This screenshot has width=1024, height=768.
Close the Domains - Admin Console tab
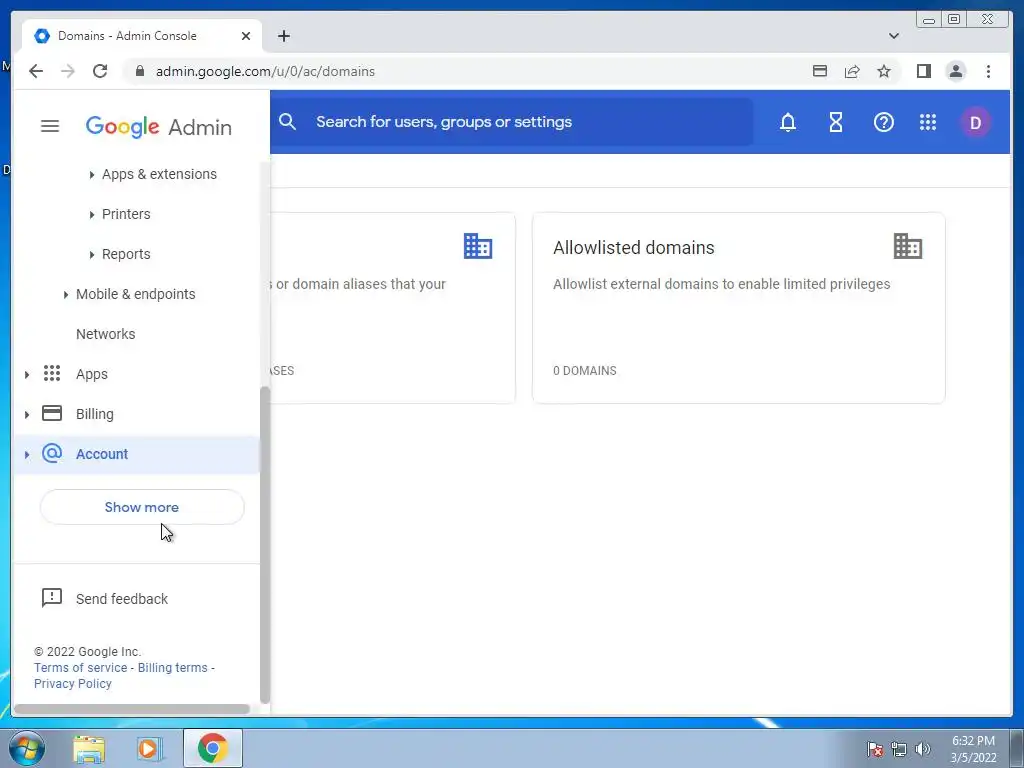pyautogui.click(x=246, y=36)
